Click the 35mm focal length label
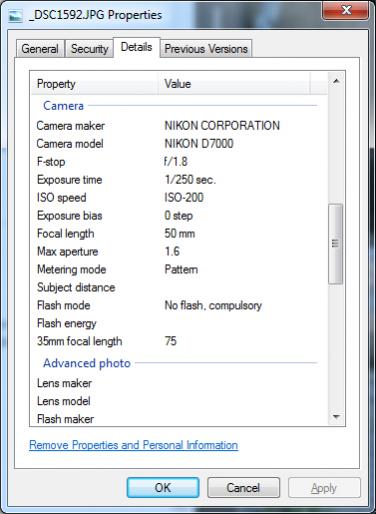This screenshot has width=376, height=514. click(80, 341)
